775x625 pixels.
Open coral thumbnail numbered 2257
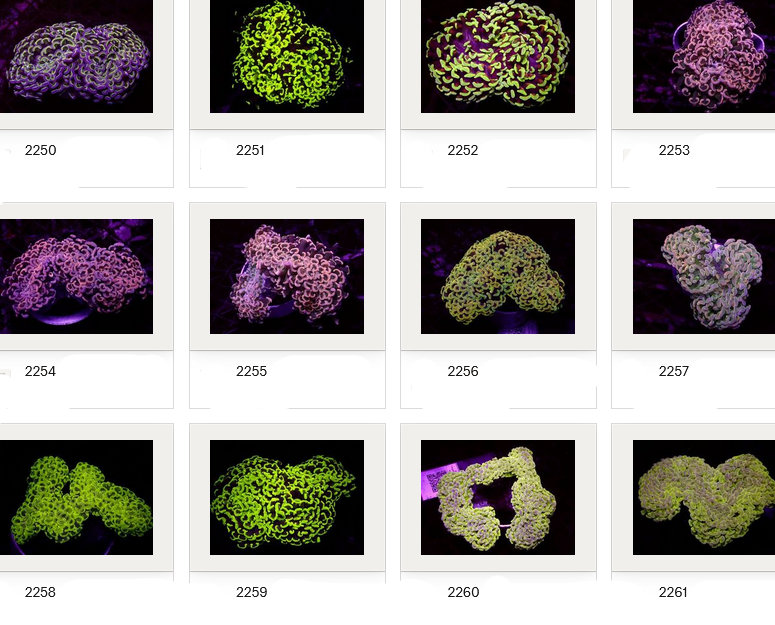[x=704, y=276]
